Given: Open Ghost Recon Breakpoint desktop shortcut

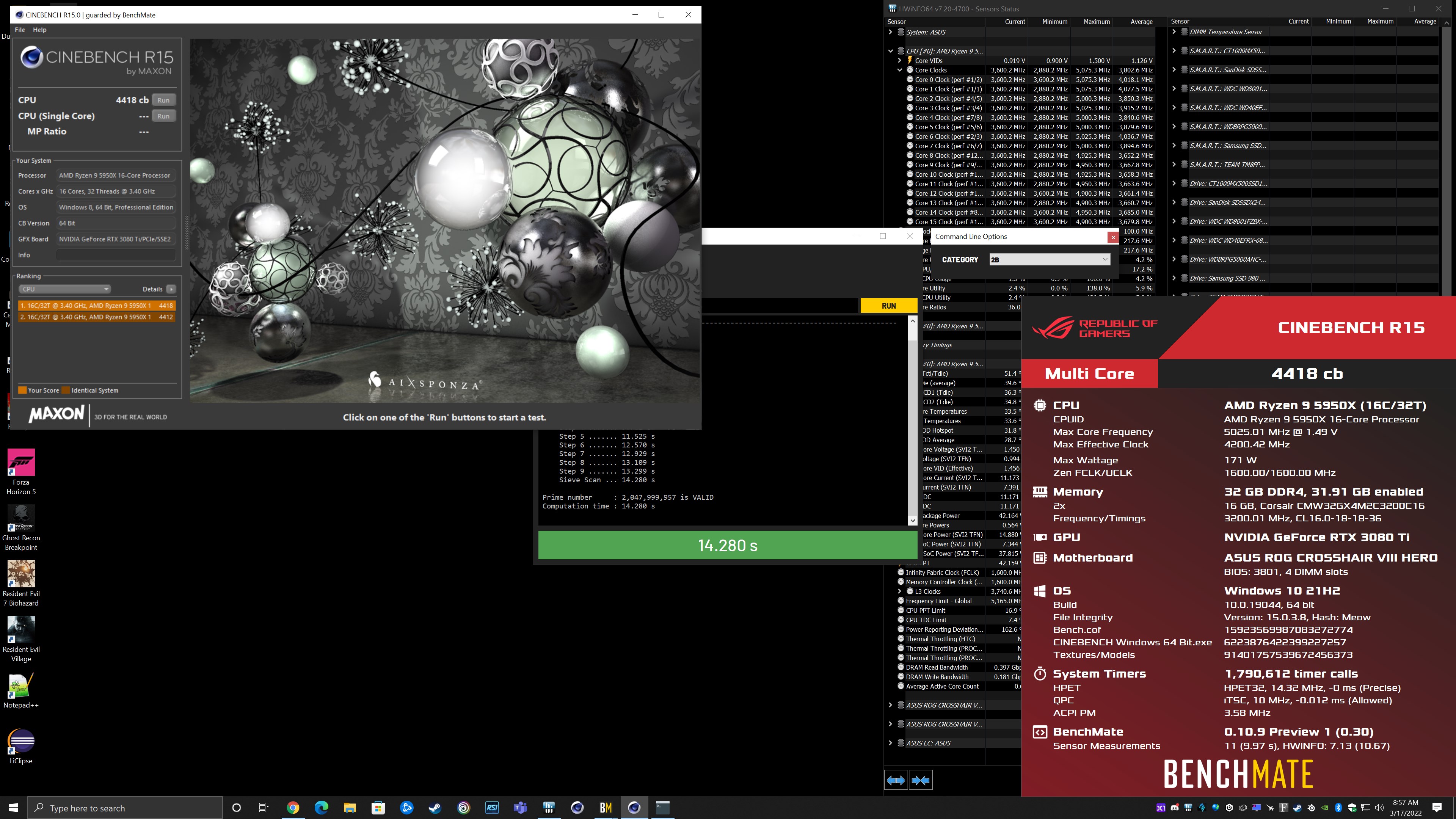Looking at the screenshot, I should [21, 527].
